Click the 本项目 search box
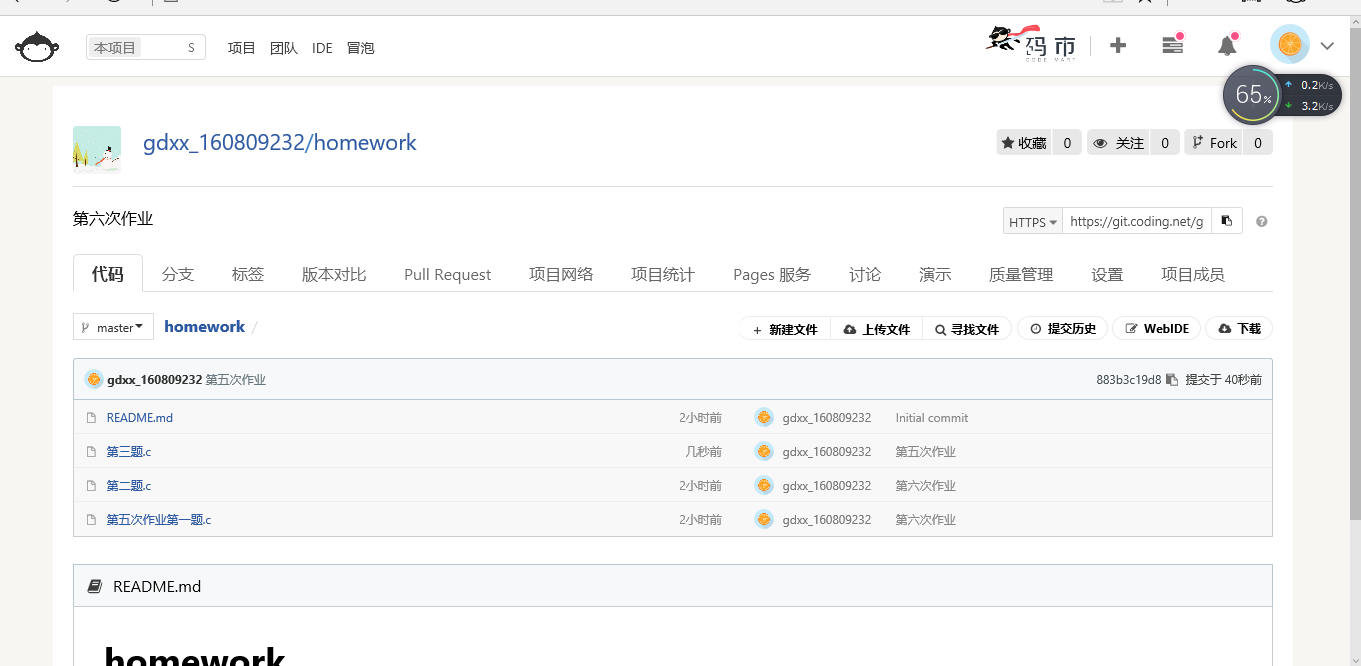 (146, 47)
